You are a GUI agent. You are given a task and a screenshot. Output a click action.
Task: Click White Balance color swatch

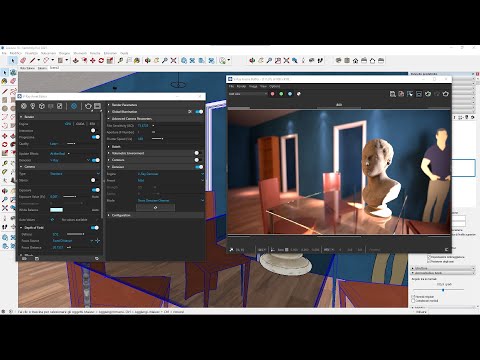(x=56, y=210)
